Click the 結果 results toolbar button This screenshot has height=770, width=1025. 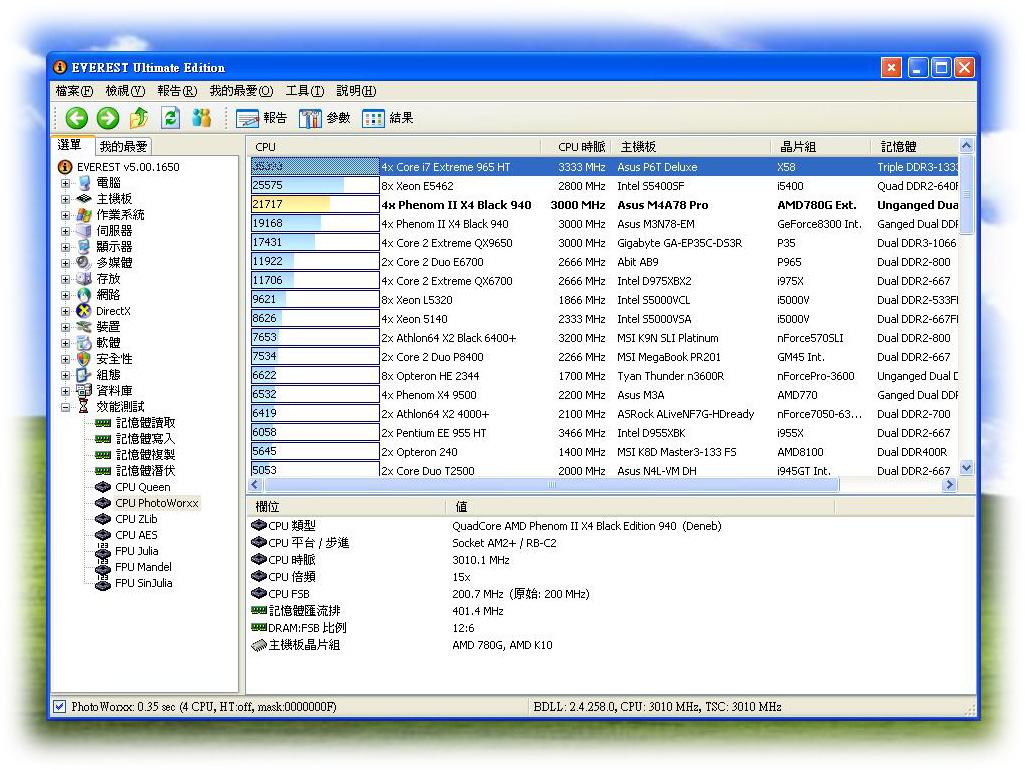click(388, 118)
